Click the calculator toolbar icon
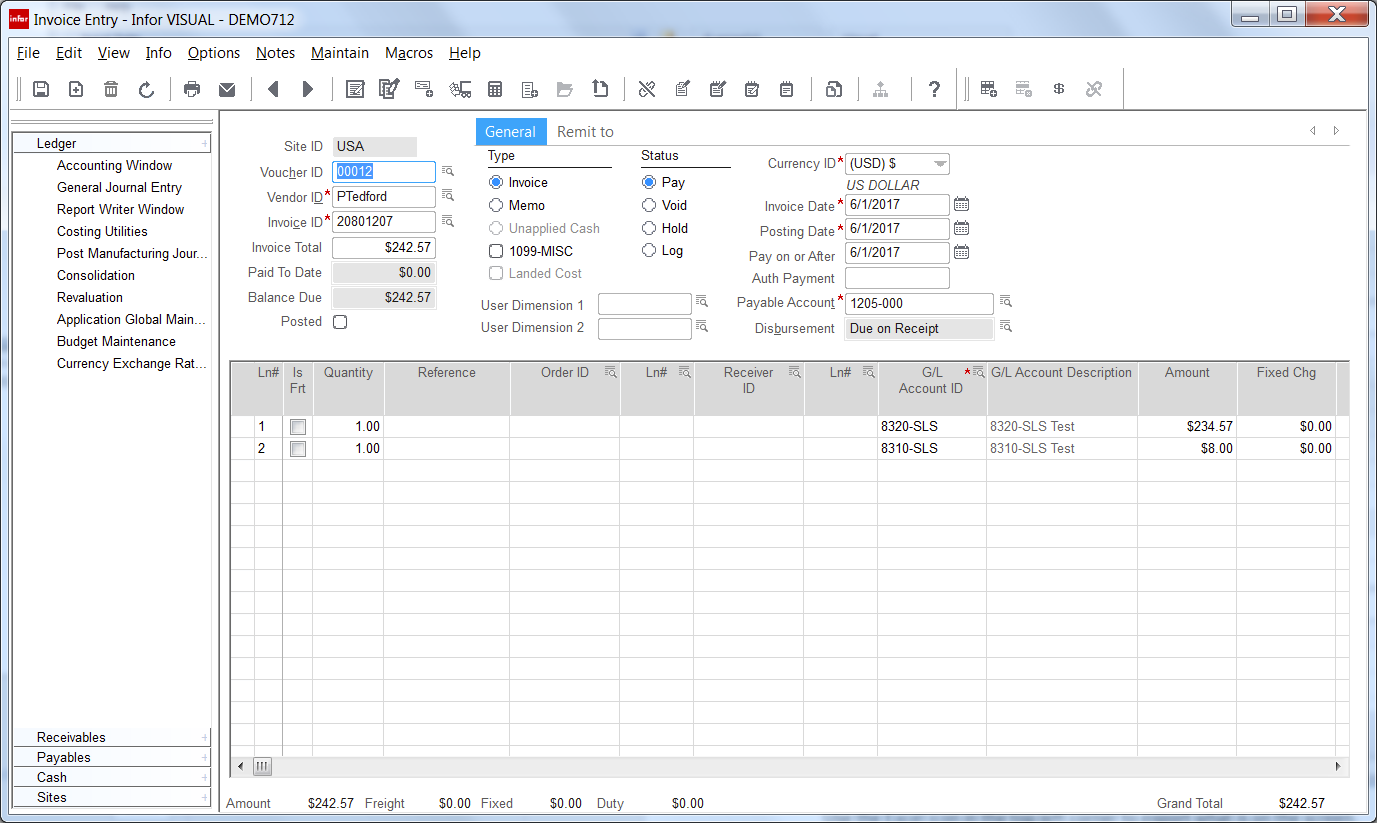The width and height of the screenshot is (1377, 823). 494,89
